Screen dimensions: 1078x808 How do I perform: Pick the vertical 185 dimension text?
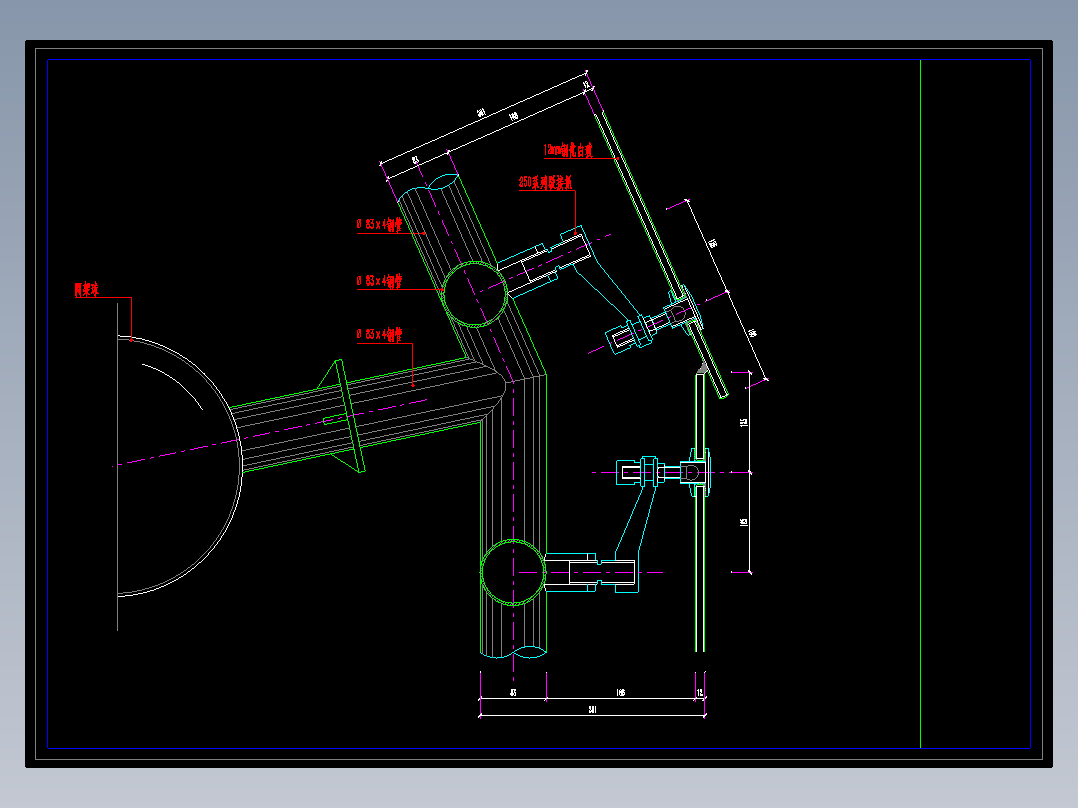743,522
